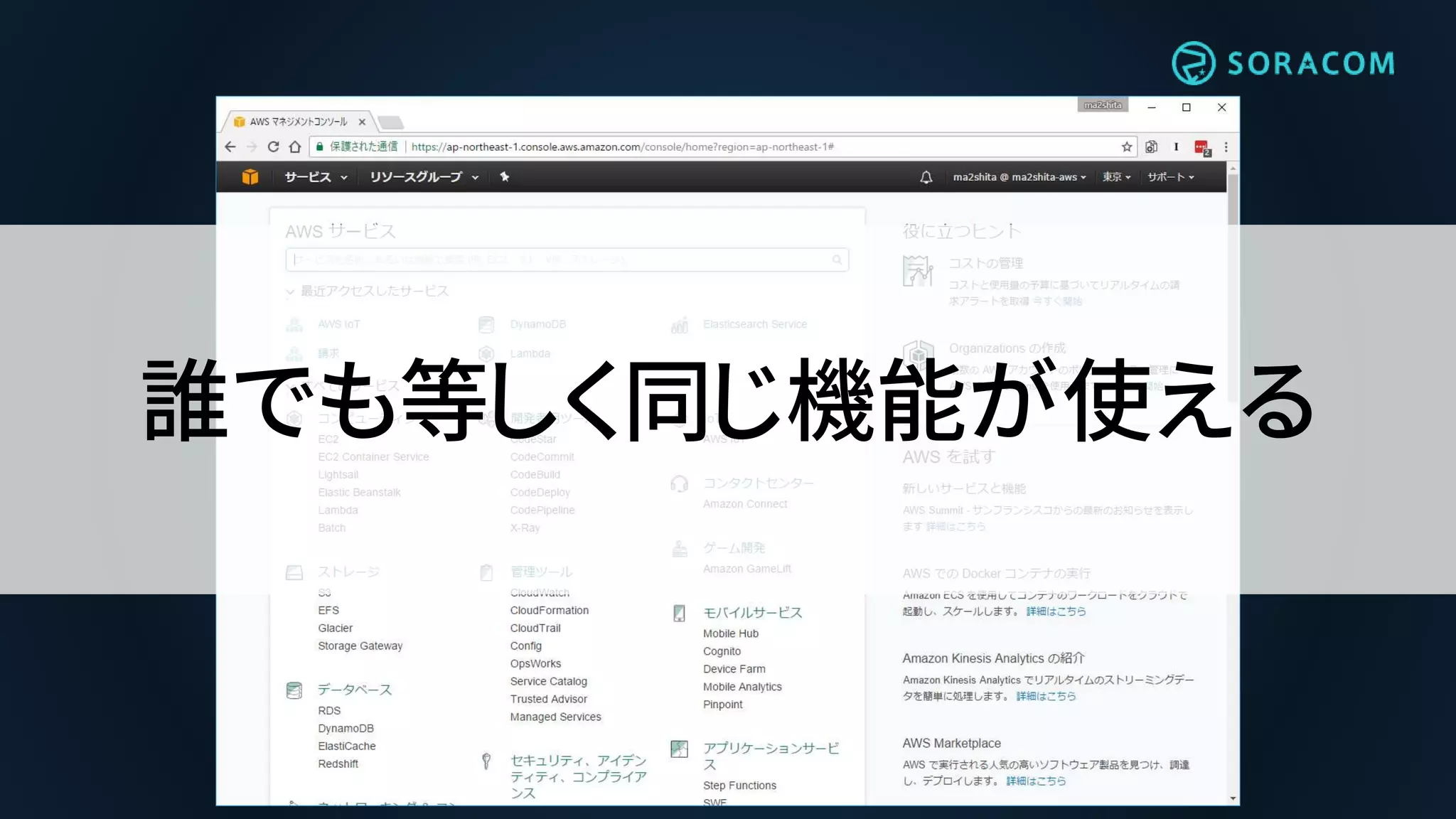Screen dimensions: 1456x819
Task: Open DynamoDB under データベース
Action: (x=346, y=729)
